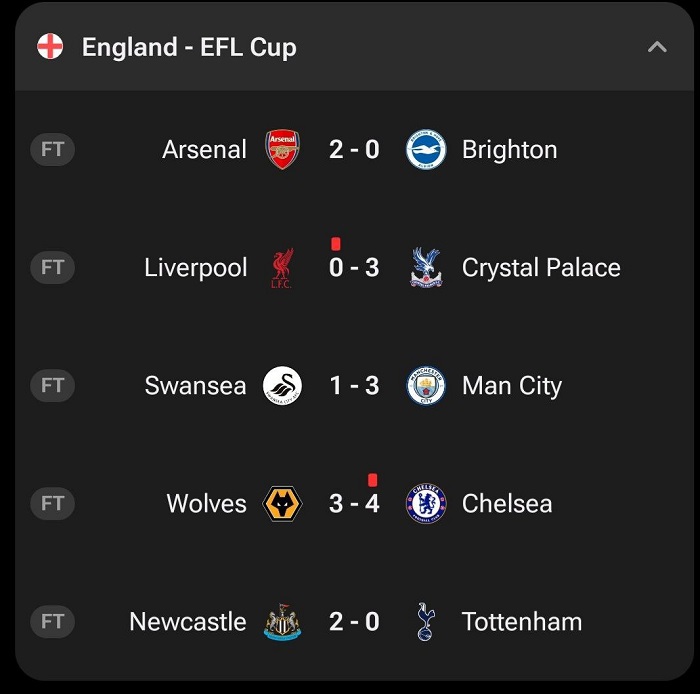
Task: Click the Tottenham club crest
Action: pyautogui.click(x=426, y=622)
